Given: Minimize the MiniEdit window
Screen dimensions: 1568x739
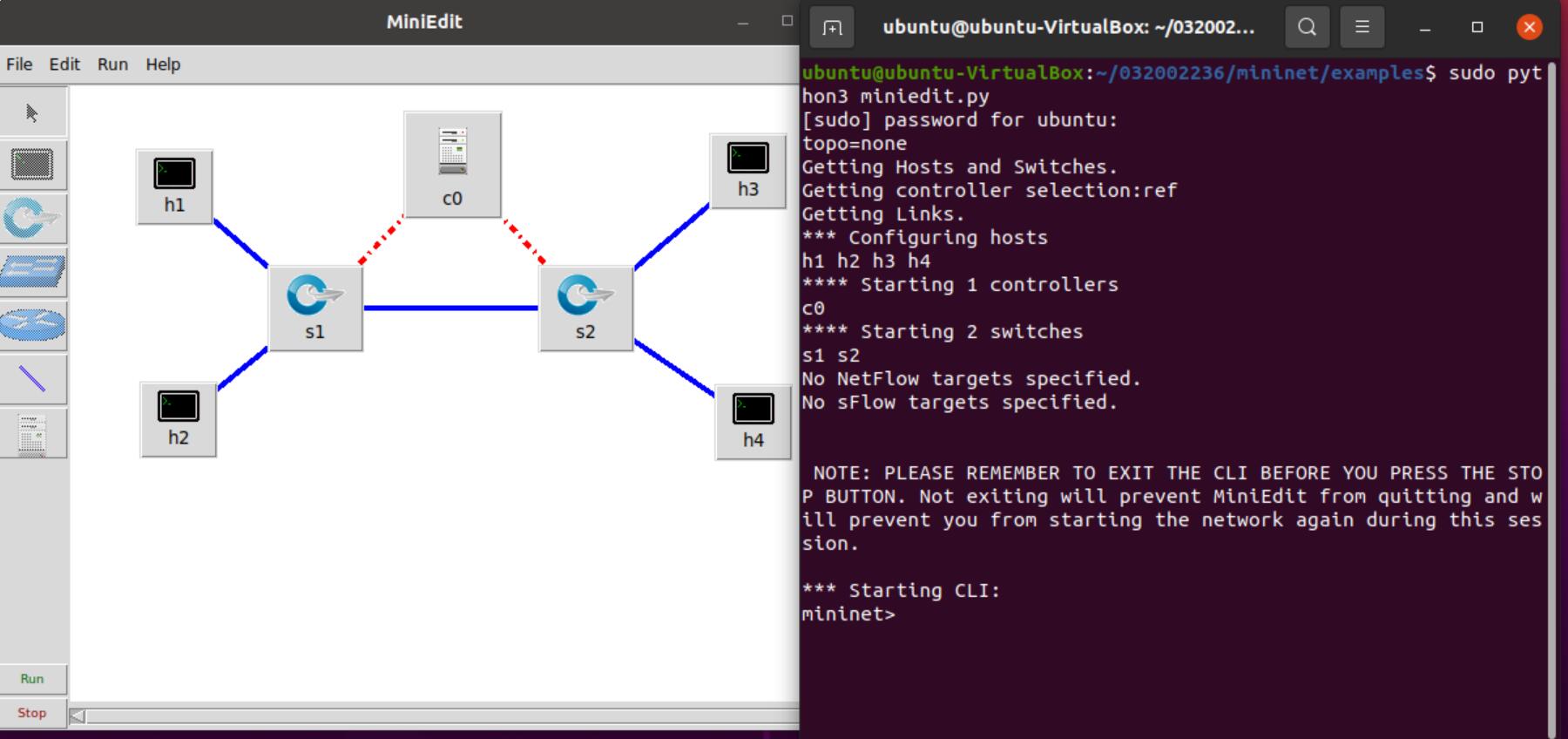Looking at the screenshot, I should [x=743, y=23].
